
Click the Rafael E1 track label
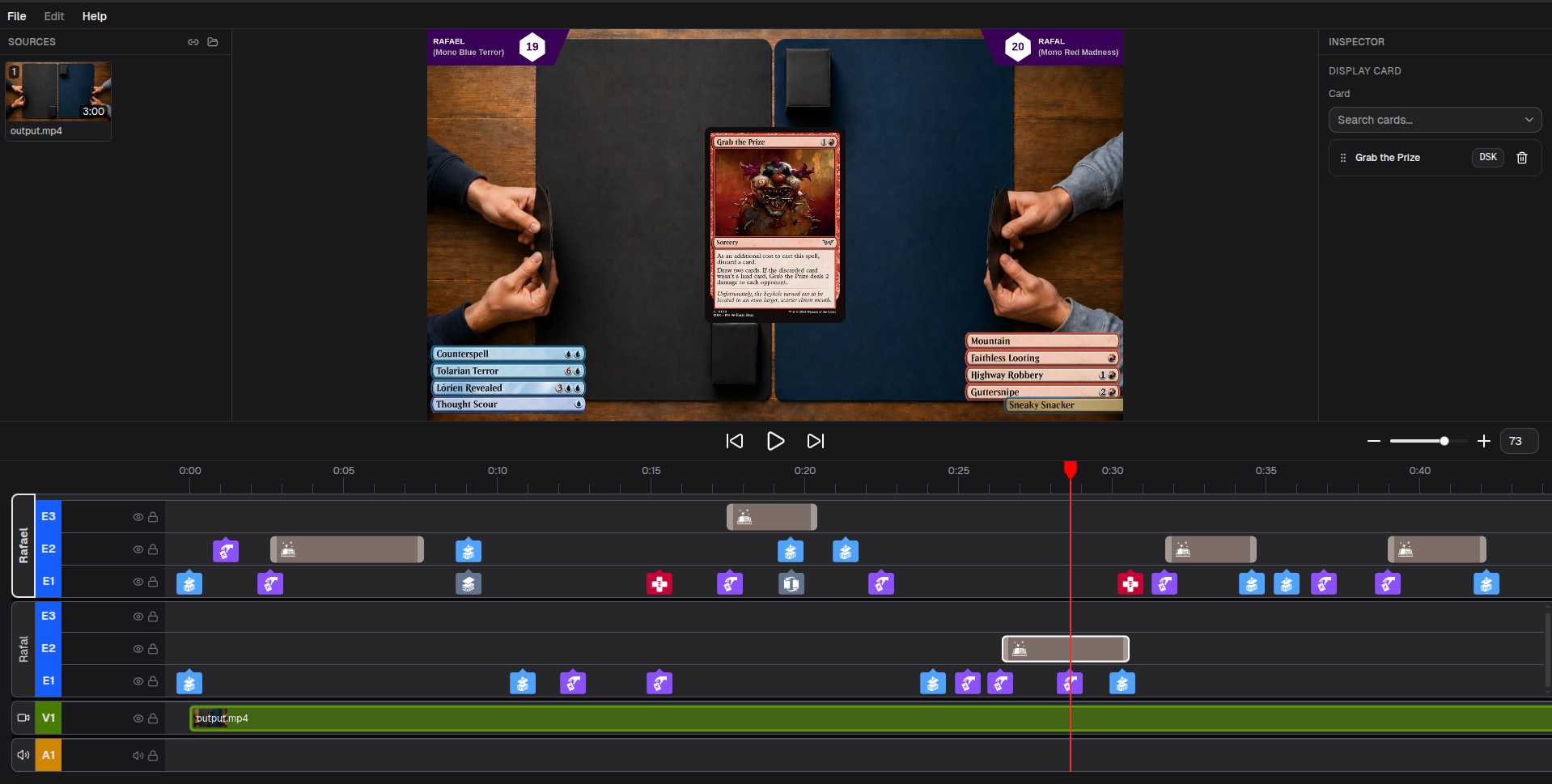[x=49, y=582]
